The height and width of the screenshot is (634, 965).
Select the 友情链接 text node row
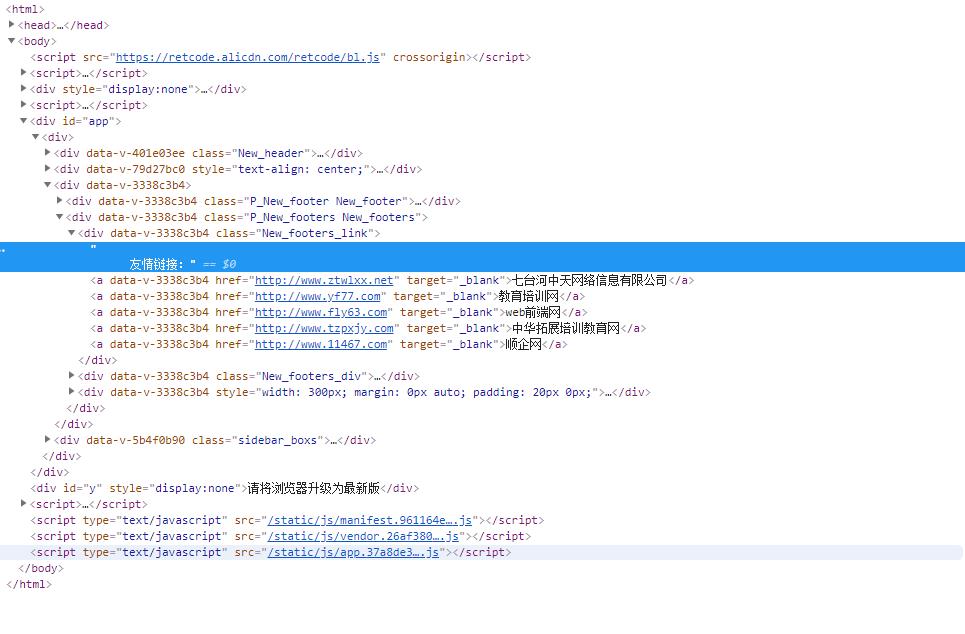click(x=482, y=257)
